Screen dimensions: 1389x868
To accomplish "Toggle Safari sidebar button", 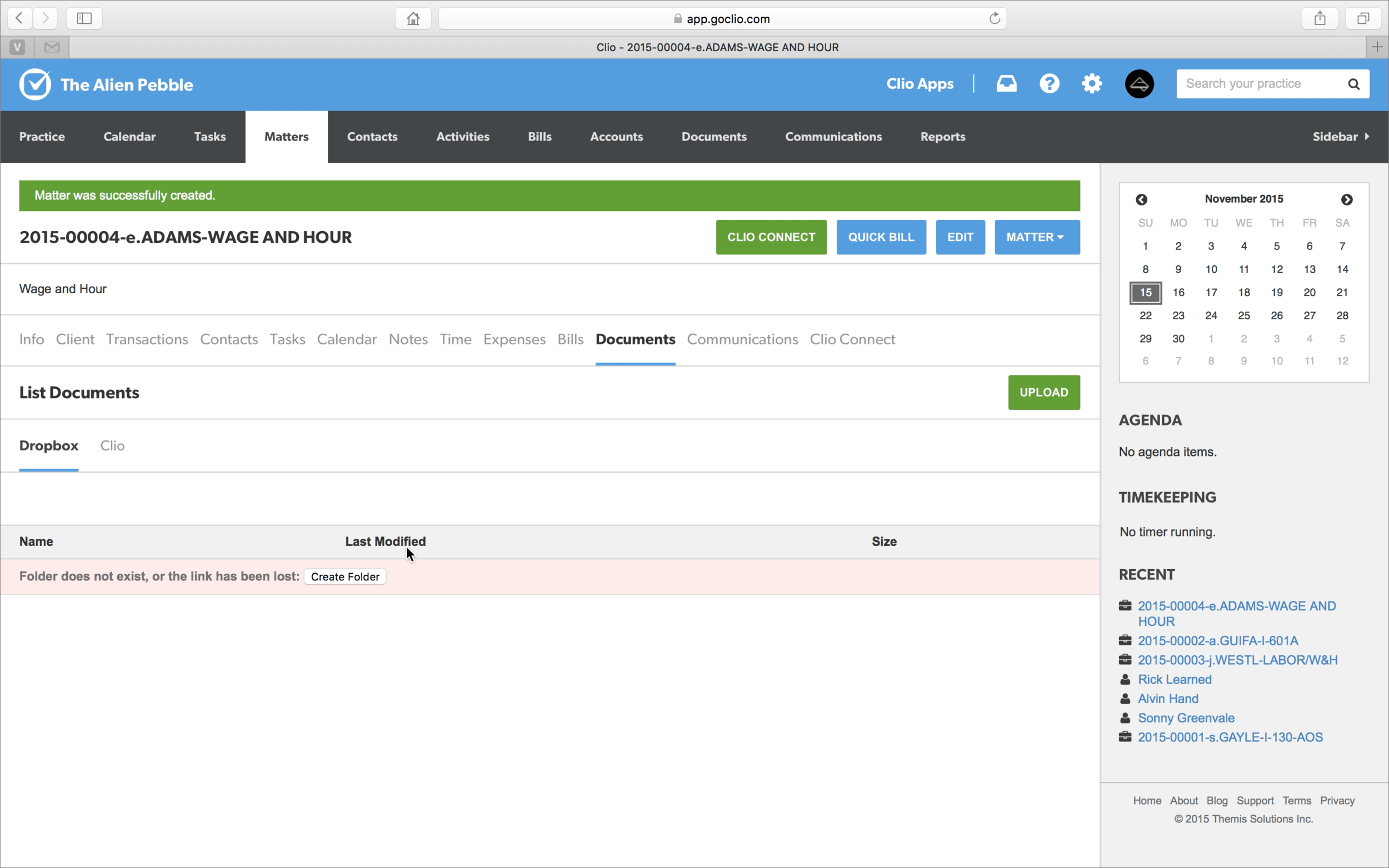I will point(84,18).
